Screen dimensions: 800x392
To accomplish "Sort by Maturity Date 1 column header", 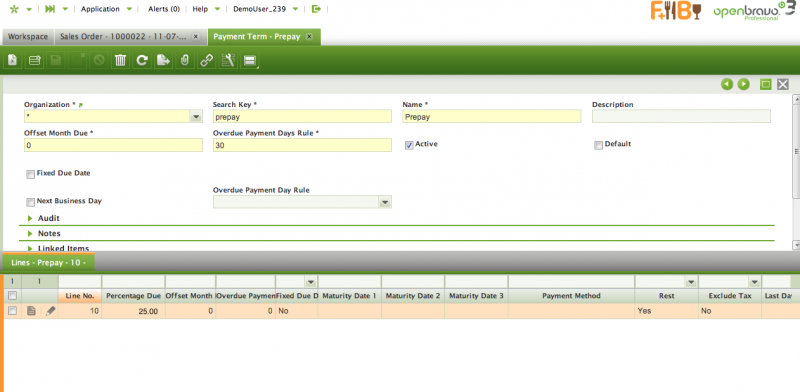I will [349, 296].
